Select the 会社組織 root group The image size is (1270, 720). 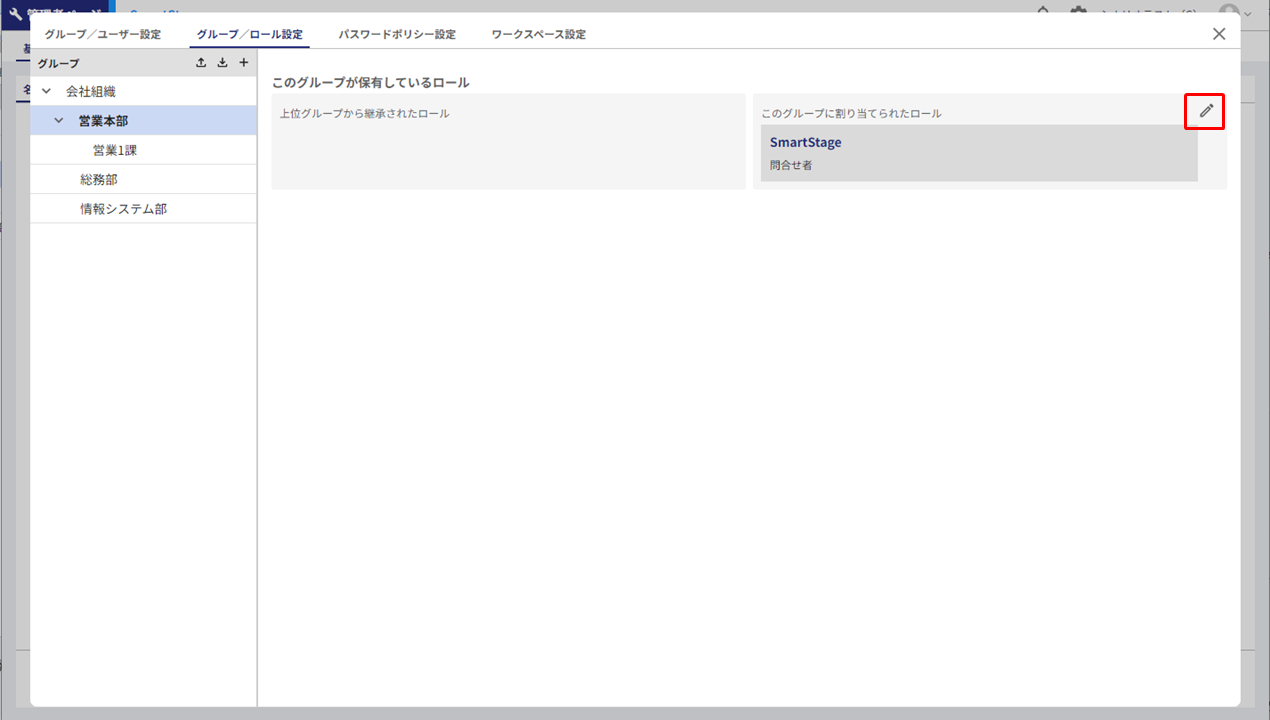[91, 92]
